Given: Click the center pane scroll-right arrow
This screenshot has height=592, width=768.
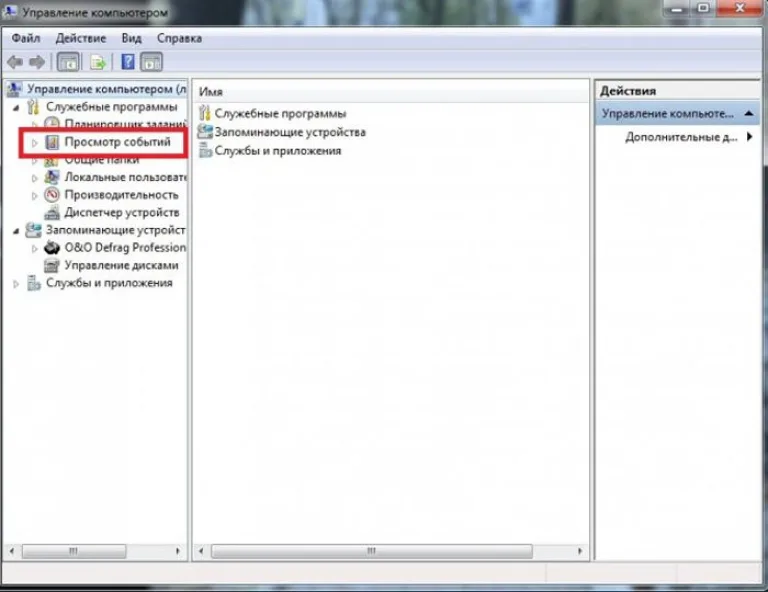Looking at the screenshot, I should point(580,551).
